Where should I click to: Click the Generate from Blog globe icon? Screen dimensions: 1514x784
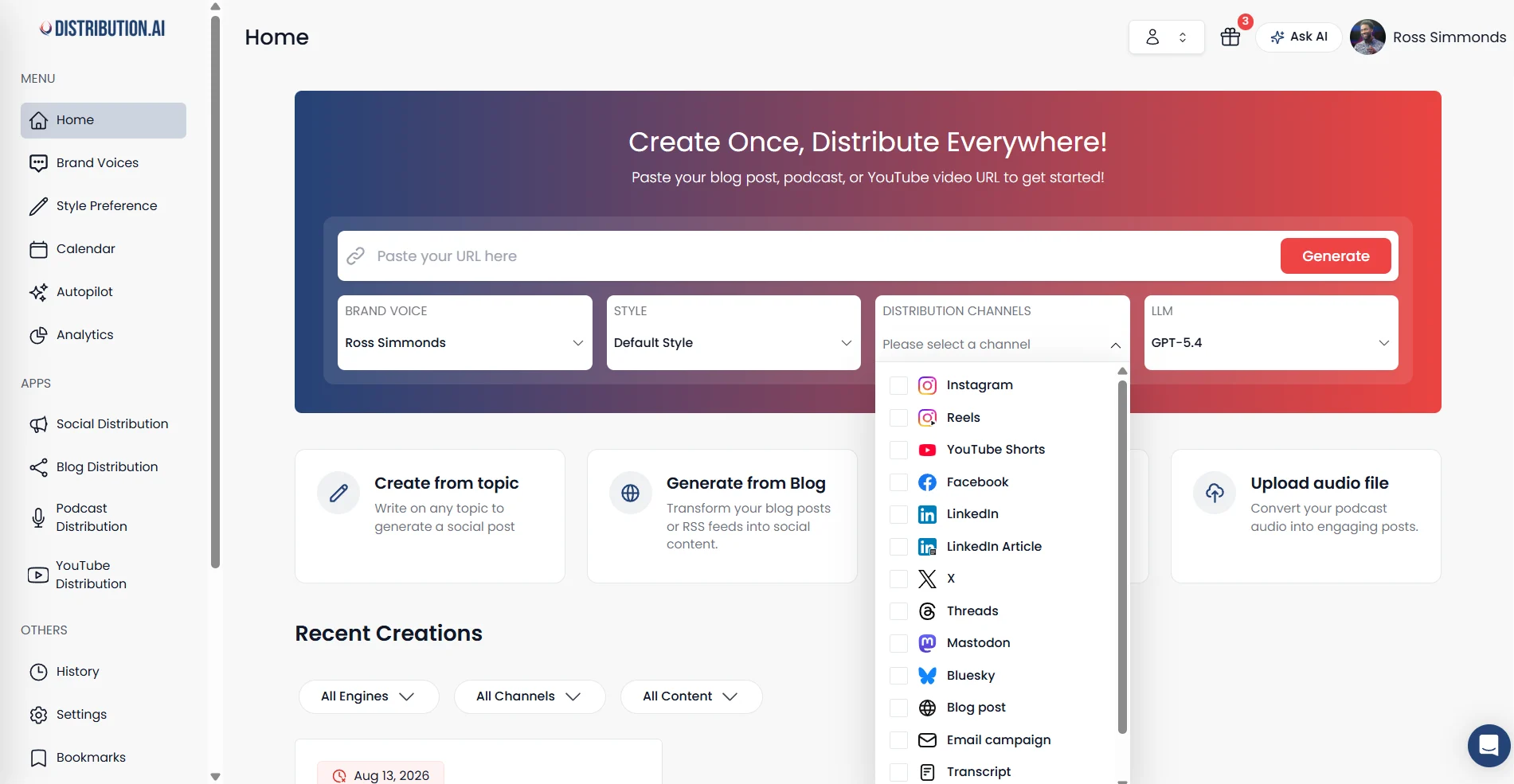(630, 493)
